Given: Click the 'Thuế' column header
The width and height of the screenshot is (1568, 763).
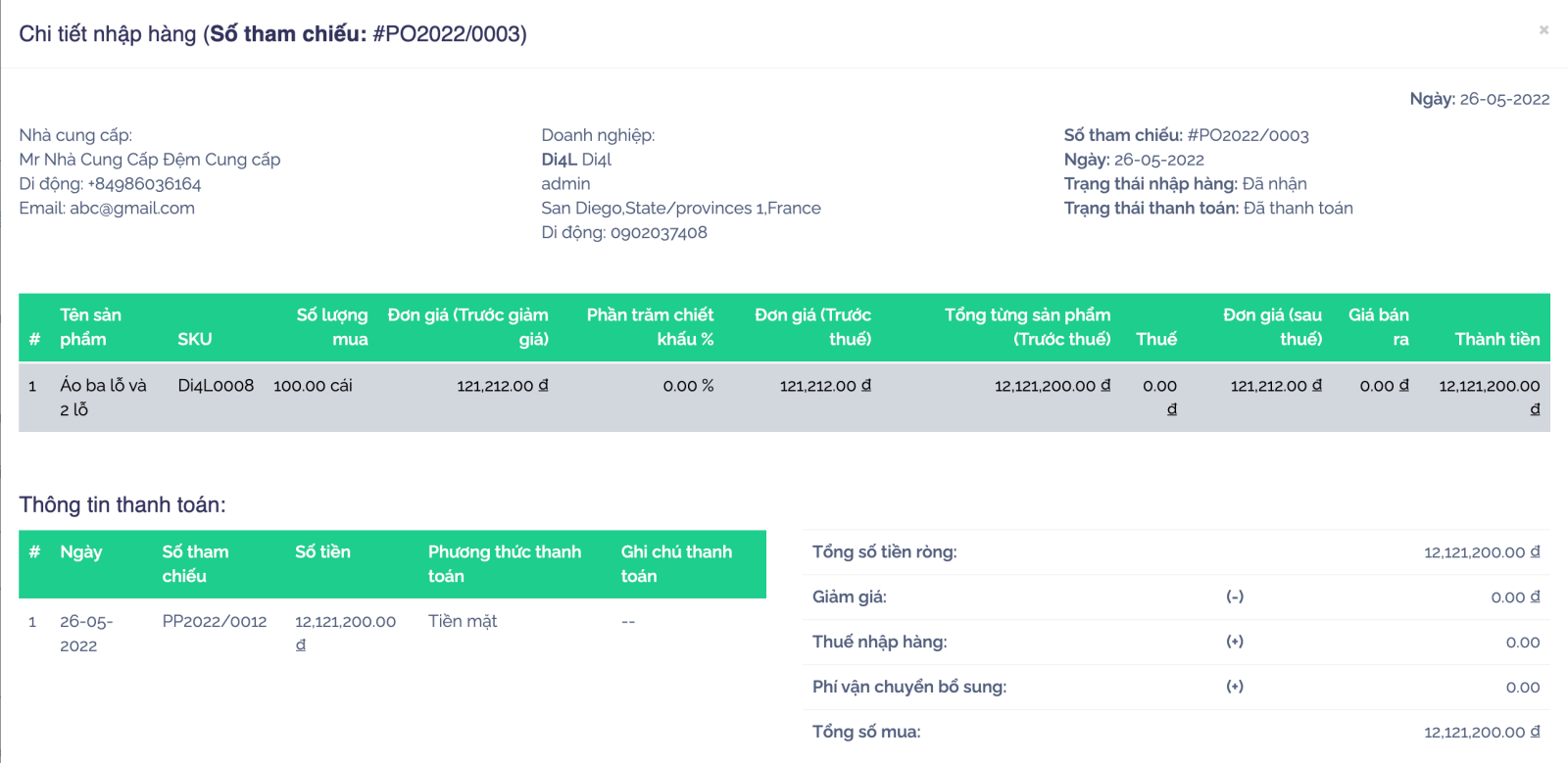Looking at the screenshot, I should (x=1156, y=339).
